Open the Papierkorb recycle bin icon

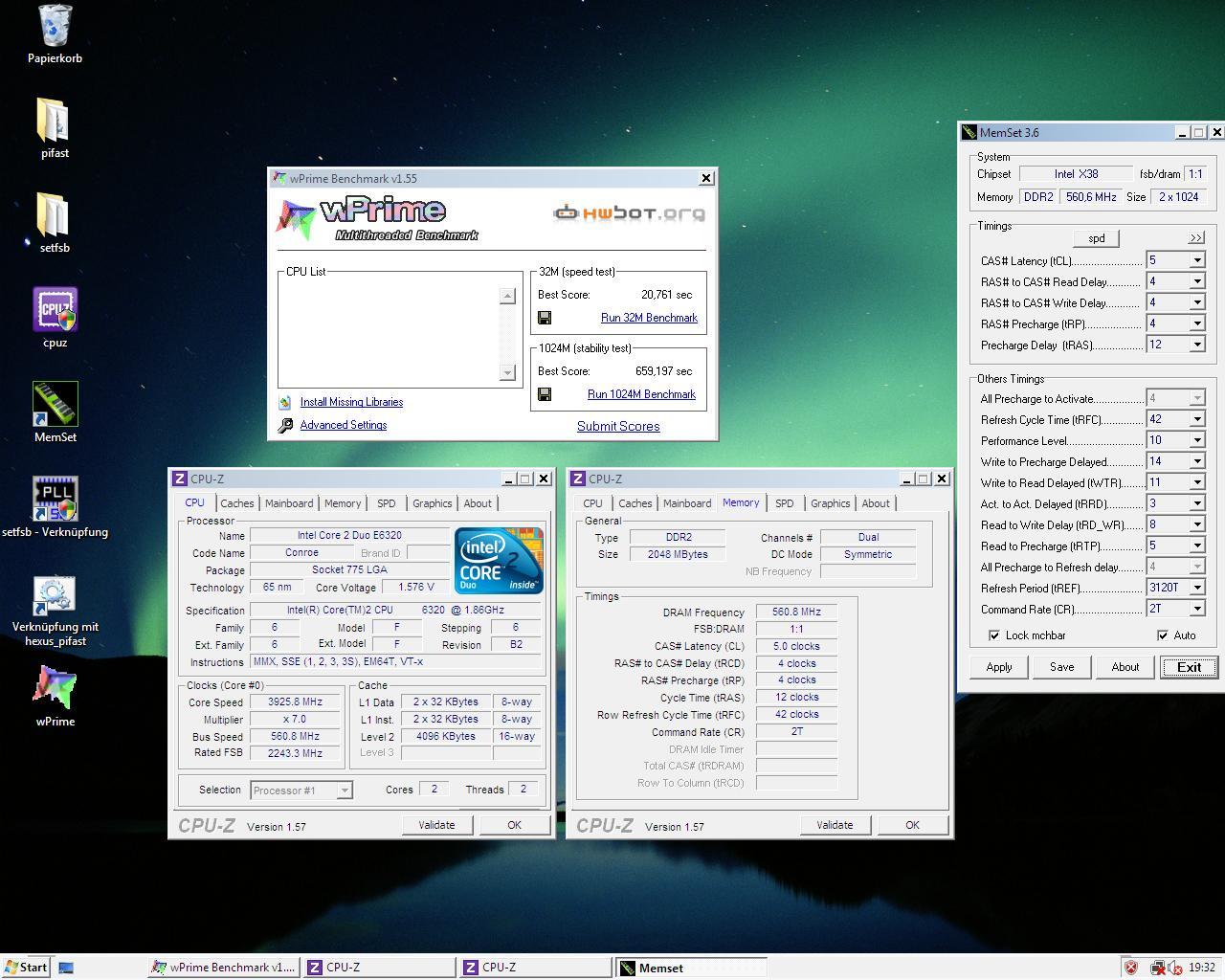(55, 26)
